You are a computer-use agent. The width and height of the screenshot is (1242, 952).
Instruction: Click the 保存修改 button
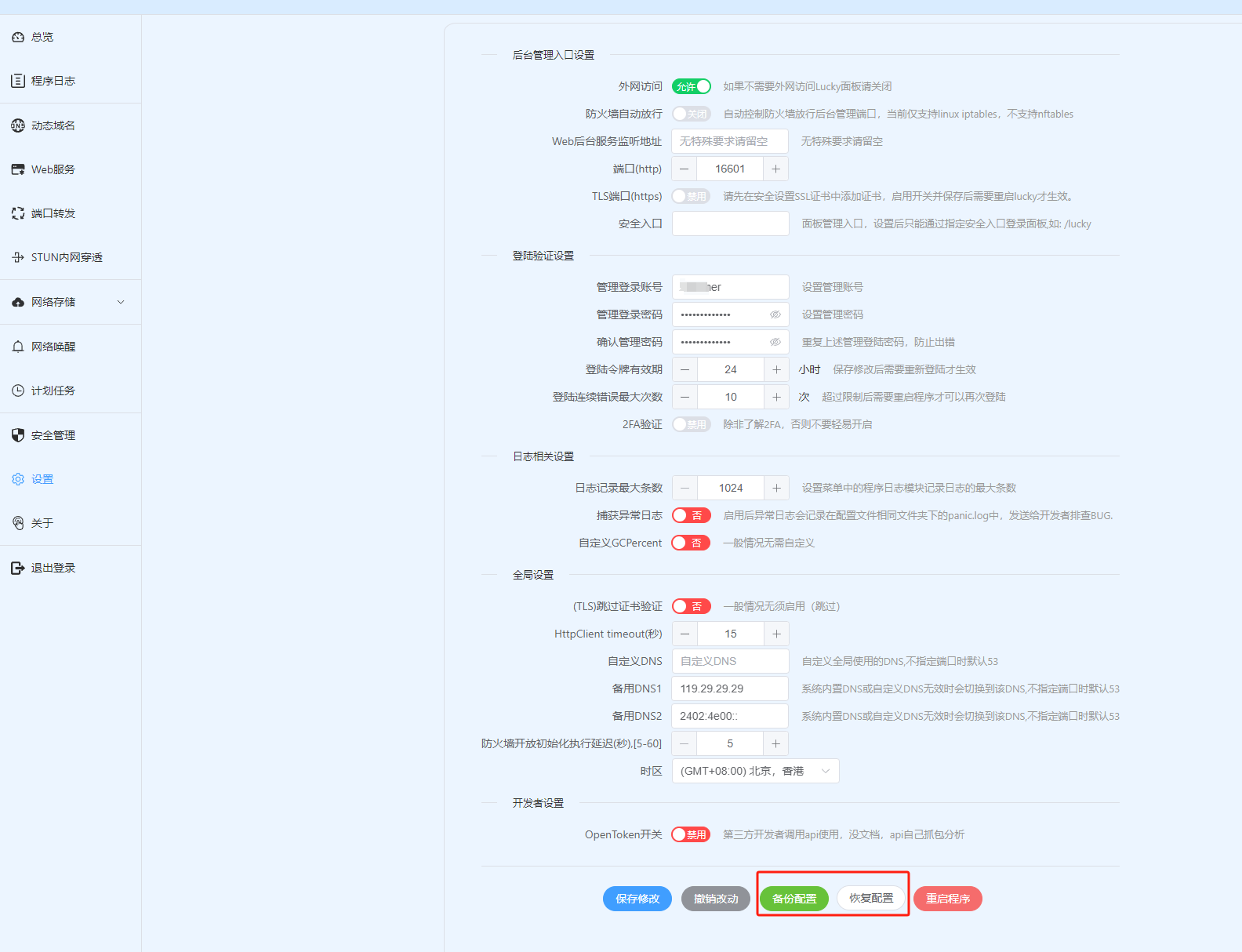pos(637,899)
